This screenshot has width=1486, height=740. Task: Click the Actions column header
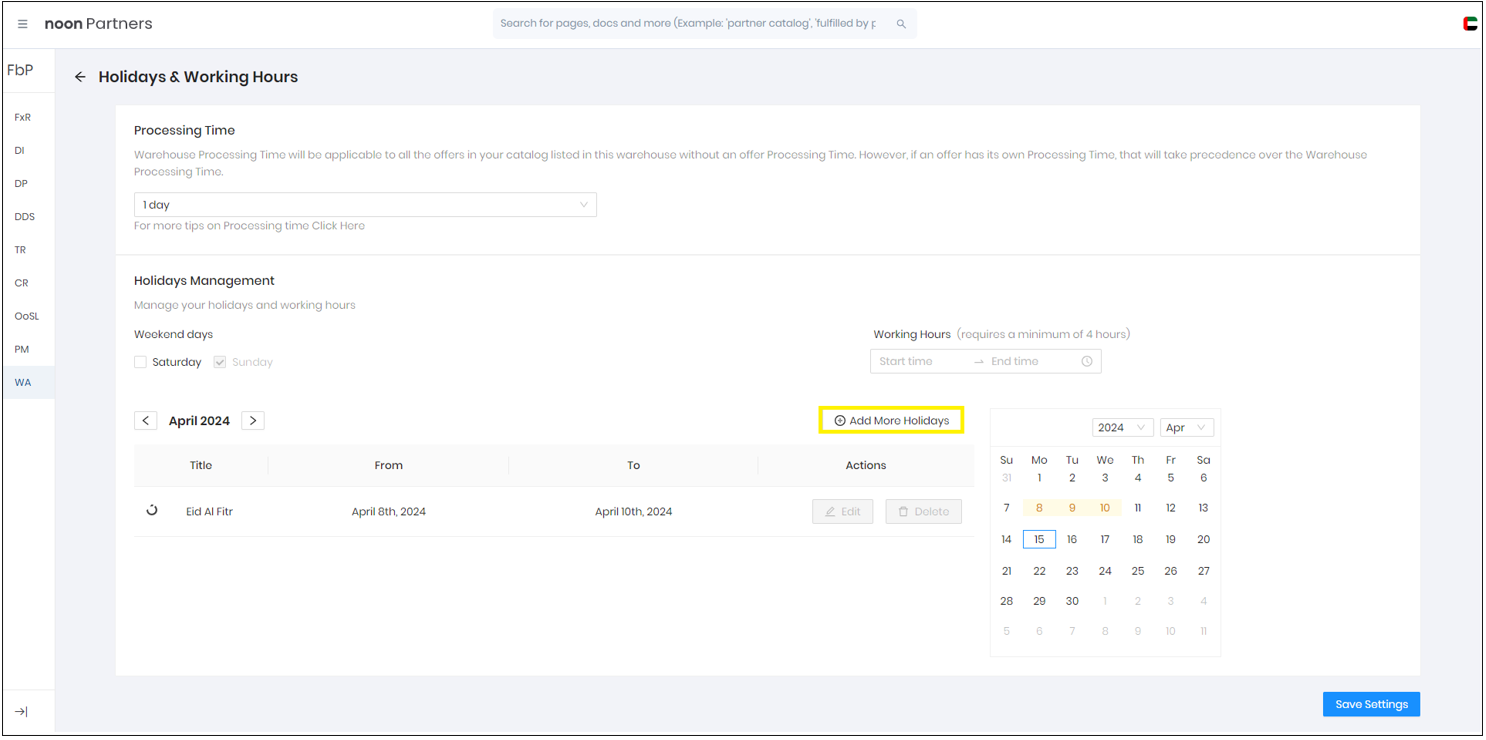click(866, 465)
